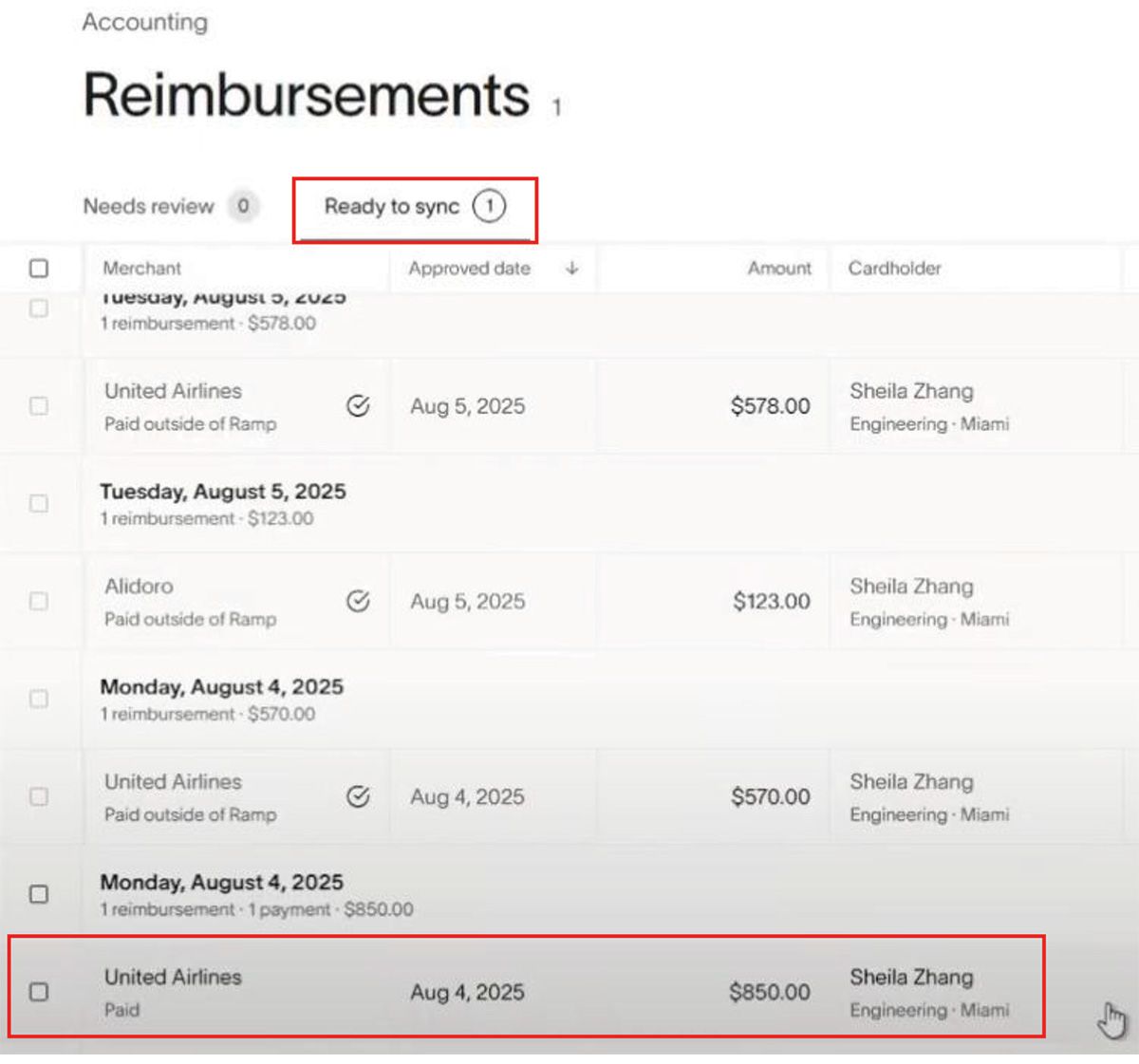Click the synced checkmark icon on the $578.00 row
Viewport: 1139px width, 1064px height.
pyautogui.click(x=358, y=406)
